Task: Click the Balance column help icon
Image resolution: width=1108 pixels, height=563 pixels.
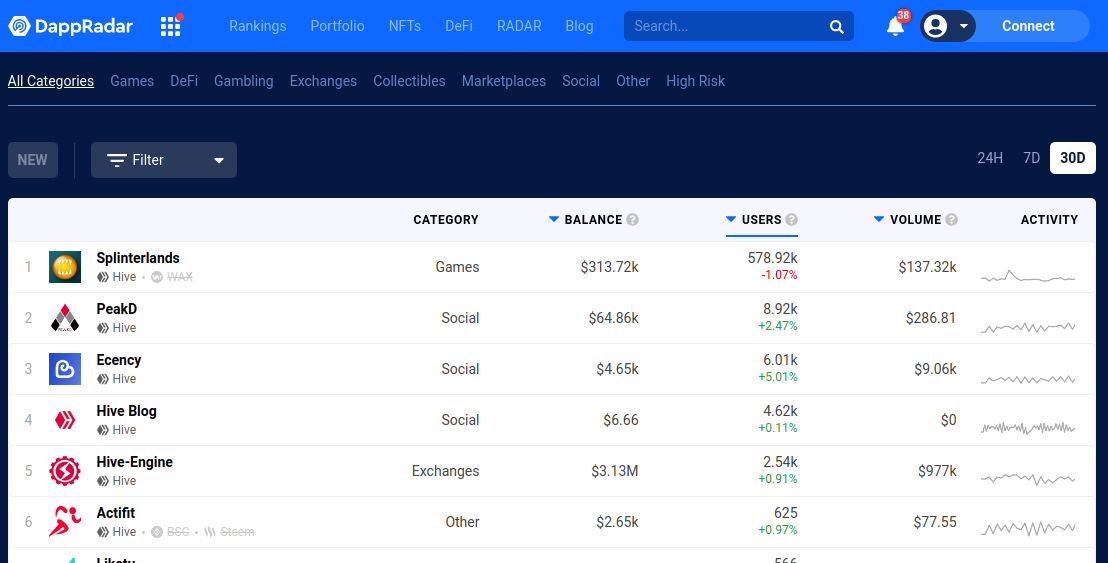Action: click(x=632, y=220)
